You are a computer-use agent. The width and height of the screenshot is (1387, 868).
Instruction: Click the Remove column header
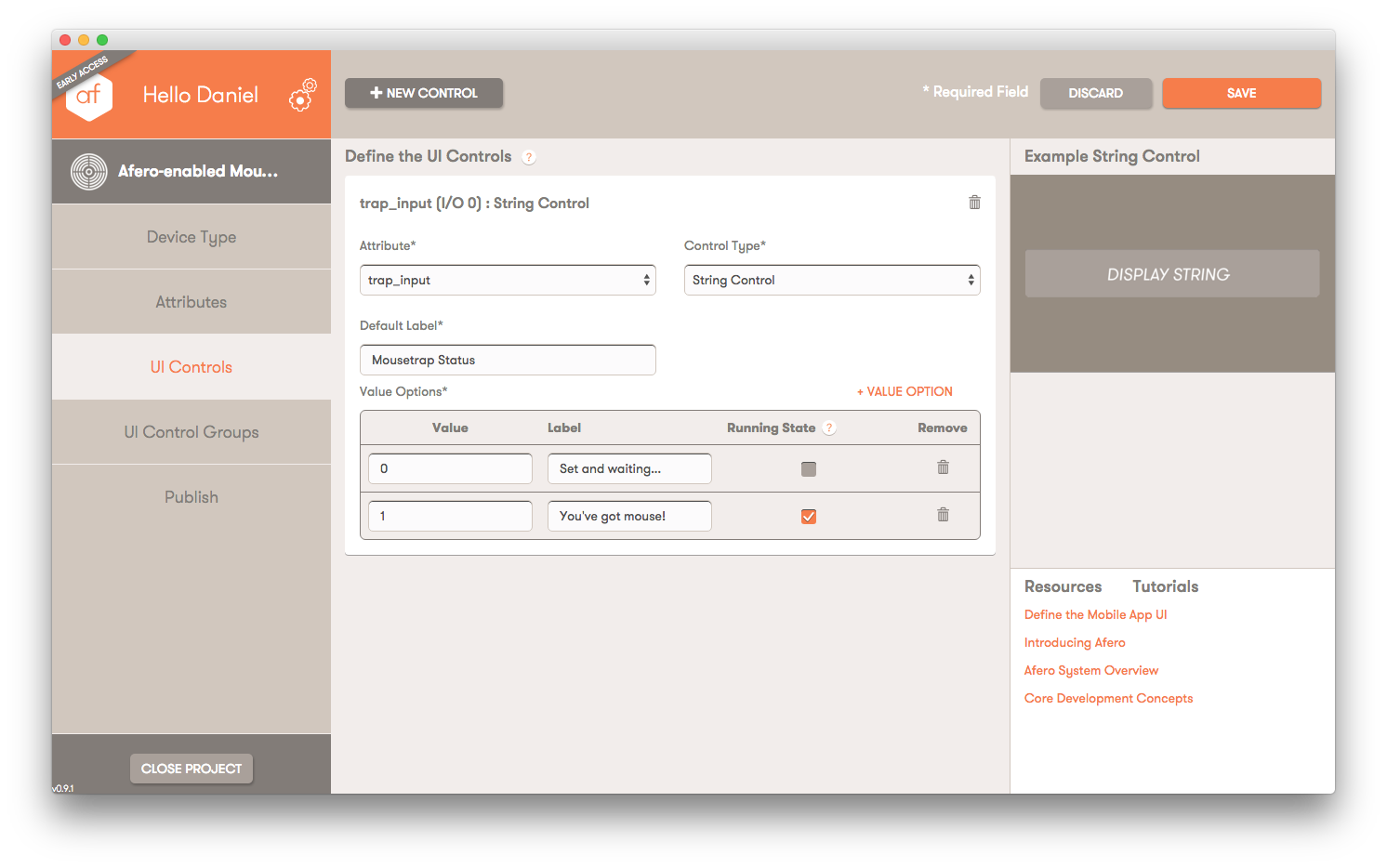(x=943, y=427)
